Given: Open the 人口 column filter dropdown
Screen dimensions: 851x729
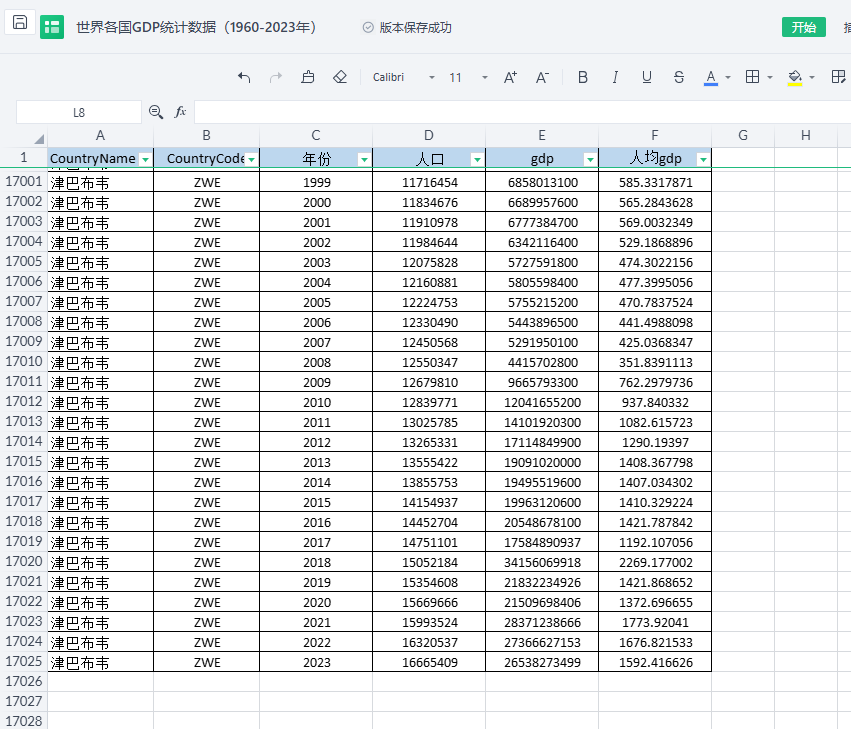Looking at the screenshot, I should pos(477,159).
